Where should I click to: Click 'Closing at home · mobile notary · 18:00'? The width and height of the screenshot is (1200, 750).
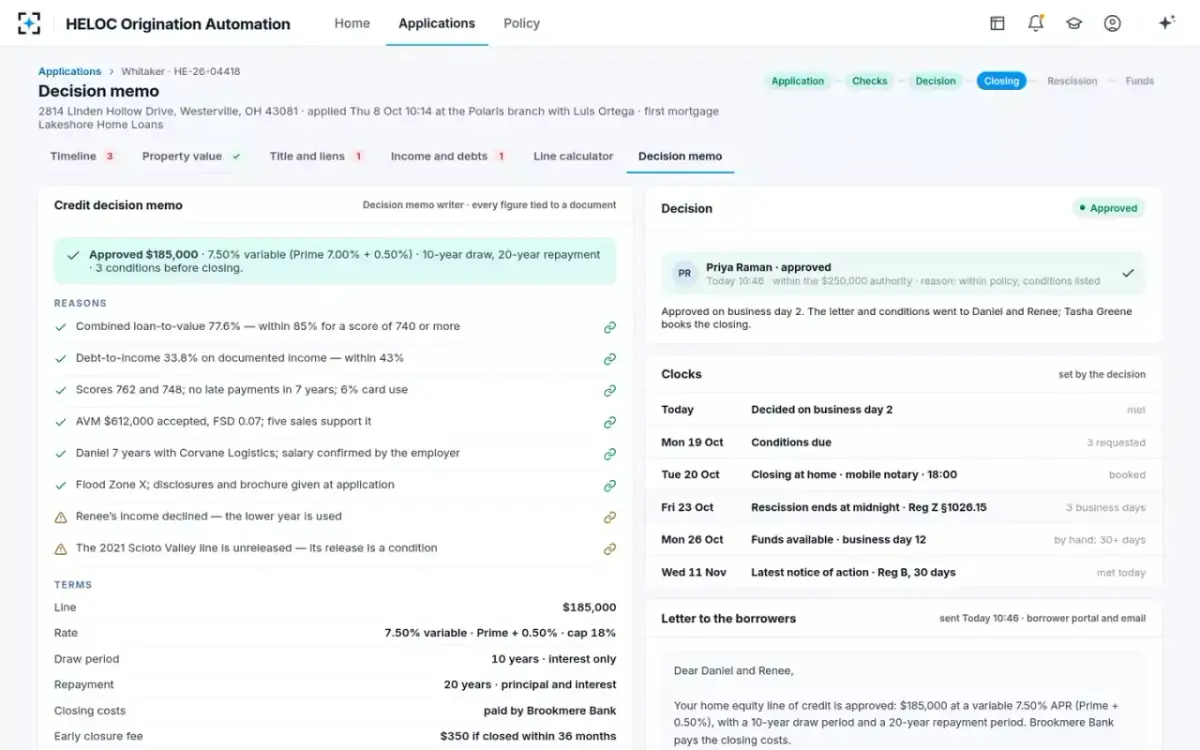point(854,475)
